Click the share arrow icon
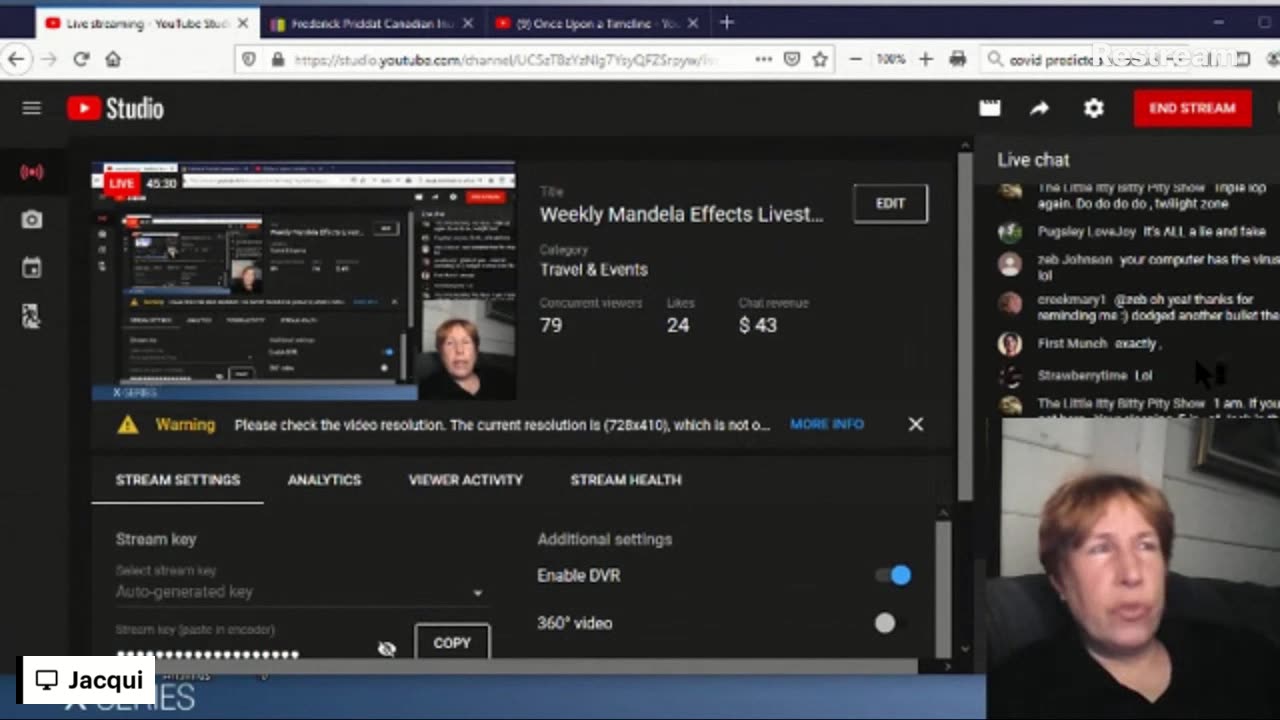 coord(1040,108)
